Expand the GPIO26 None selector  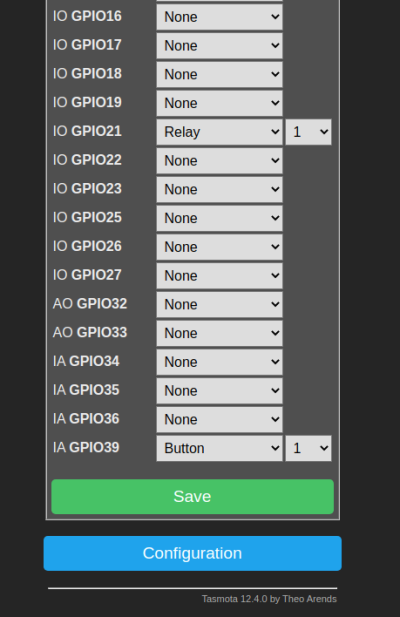219,247
